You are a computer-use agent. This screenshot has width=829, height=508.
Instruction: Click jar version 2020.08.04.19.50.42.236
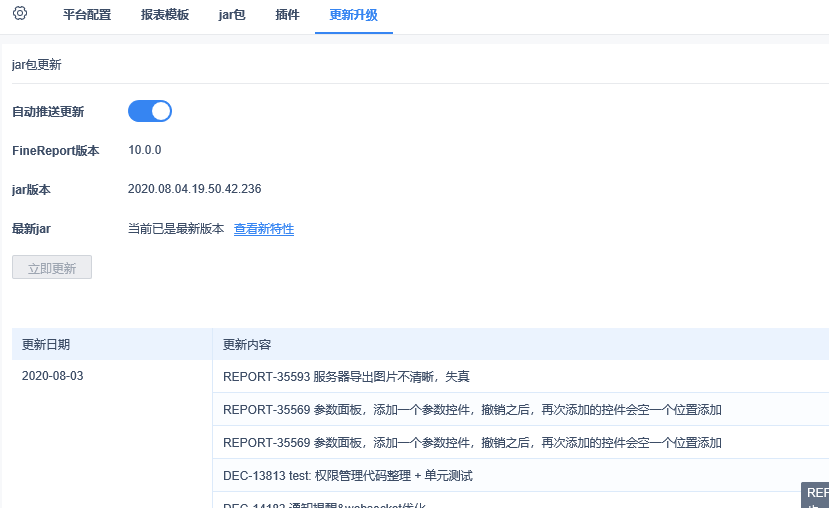pyautogui.click(x=195, y=189)
